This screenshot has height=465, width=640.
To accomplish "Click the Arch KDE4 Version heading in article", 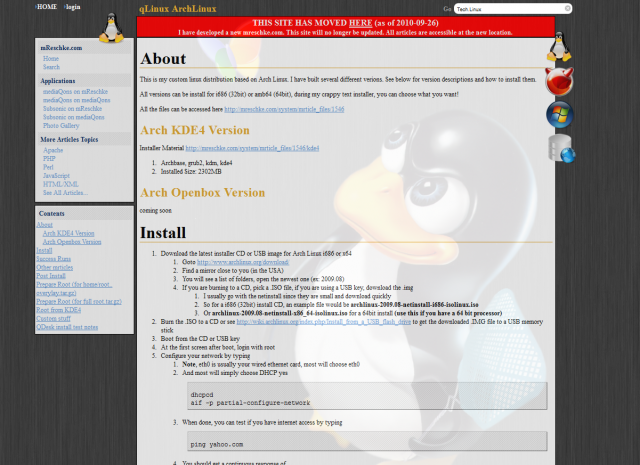I will click(195, 130).
